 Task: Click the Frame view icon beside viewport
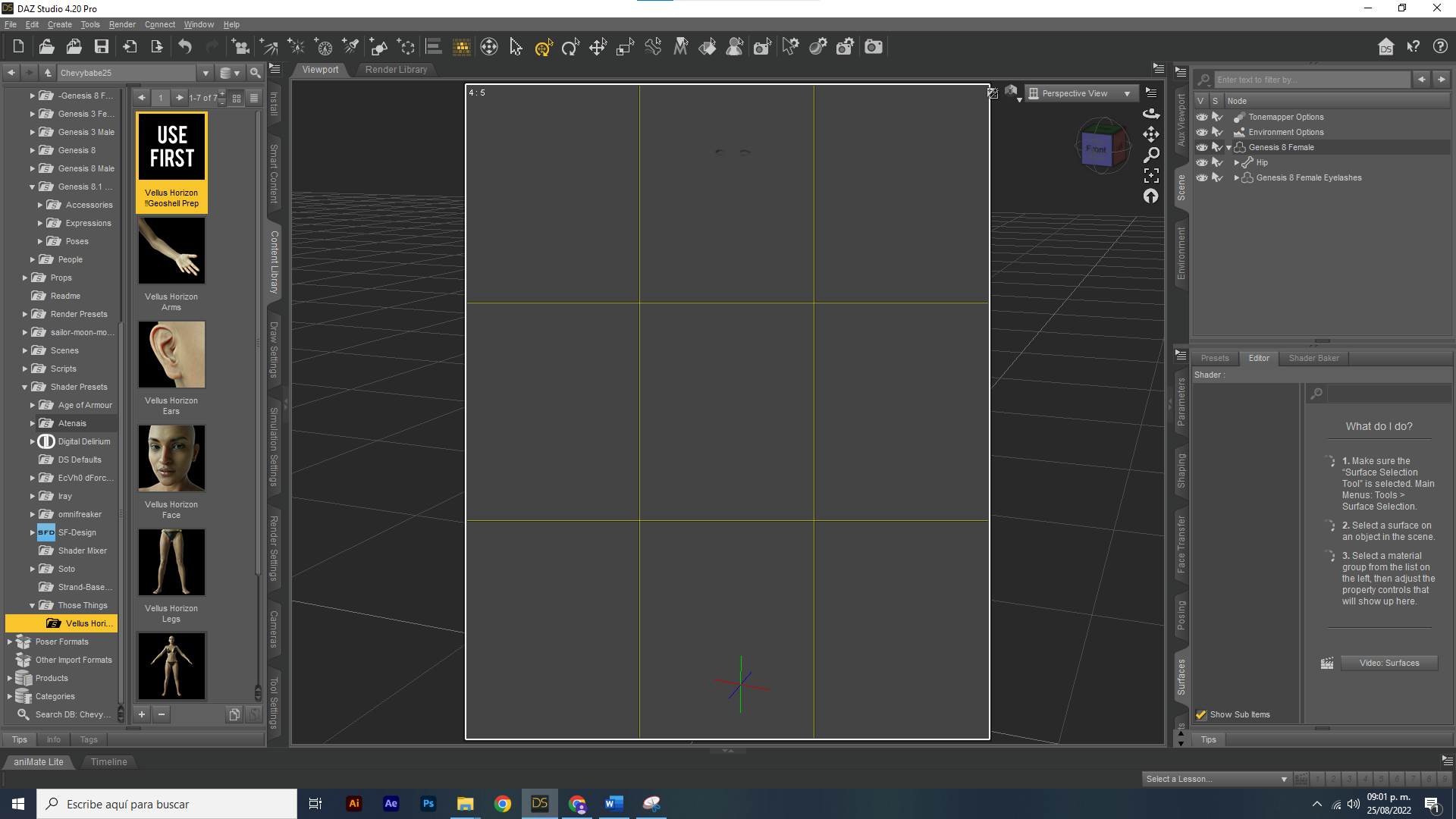click(1151, 175)
